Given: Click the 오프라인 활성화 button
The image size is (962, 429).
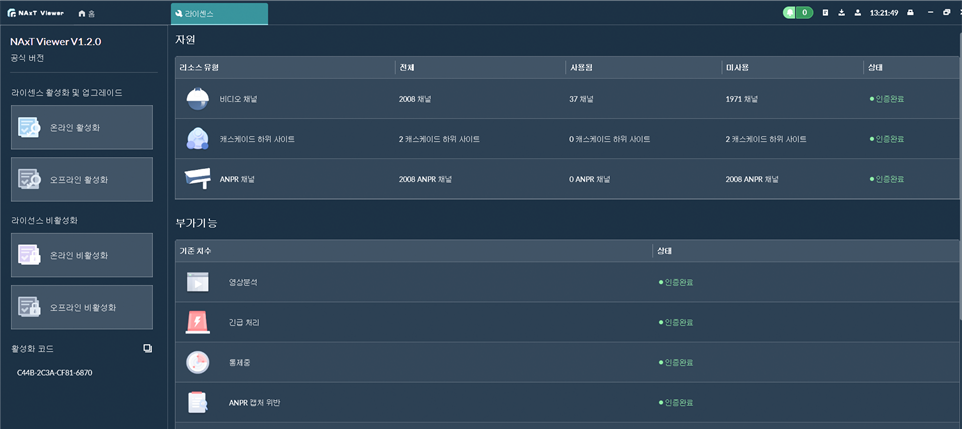Looking at the screenshot, I should point(82,180).
